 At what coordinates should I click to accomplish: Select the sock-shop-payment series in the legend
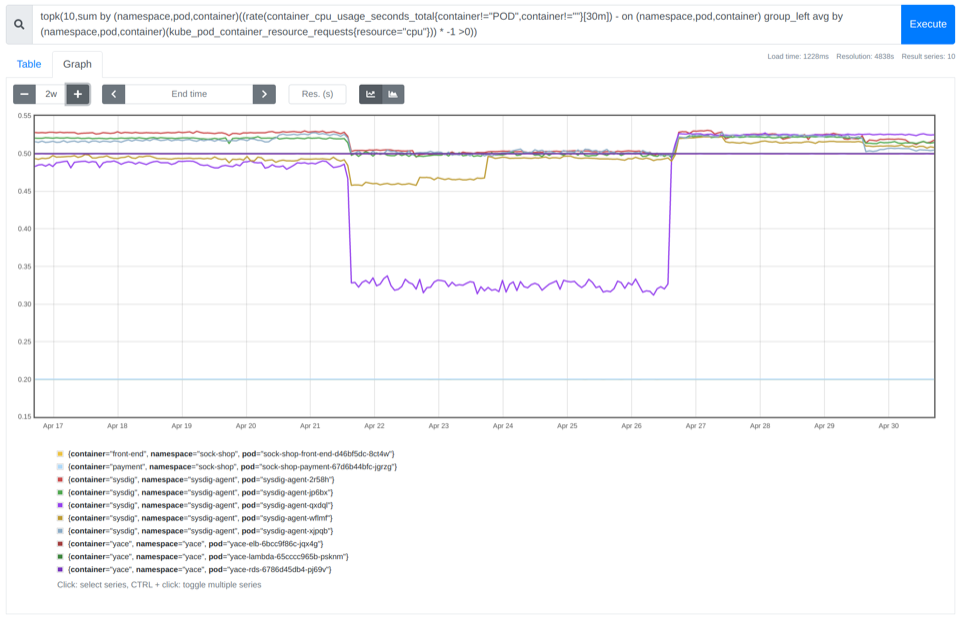coord(230,467)
